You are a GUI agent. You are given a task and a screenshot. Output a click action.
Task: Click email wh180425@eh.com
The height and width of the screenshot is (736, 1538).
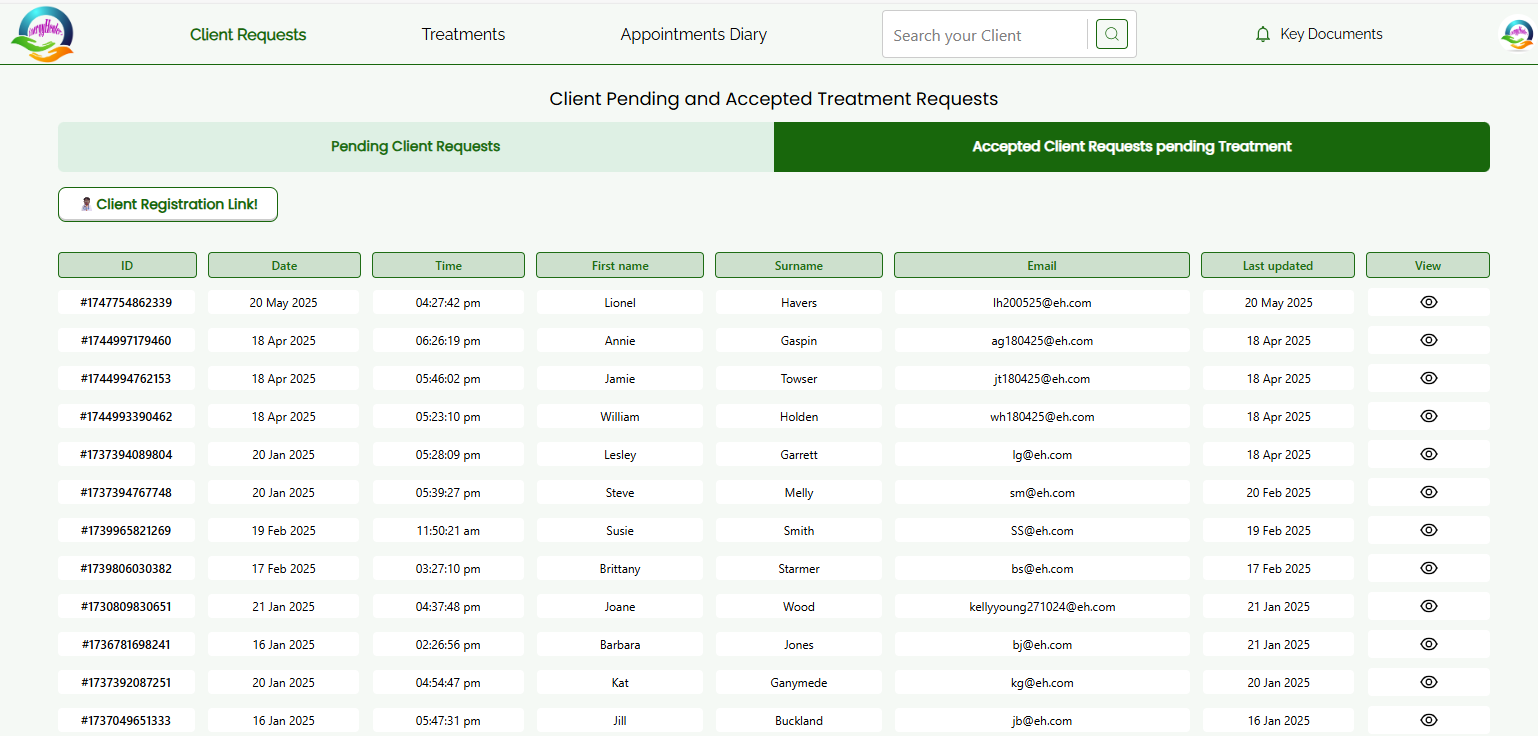pyautogui.click(x=1042, y=417)
